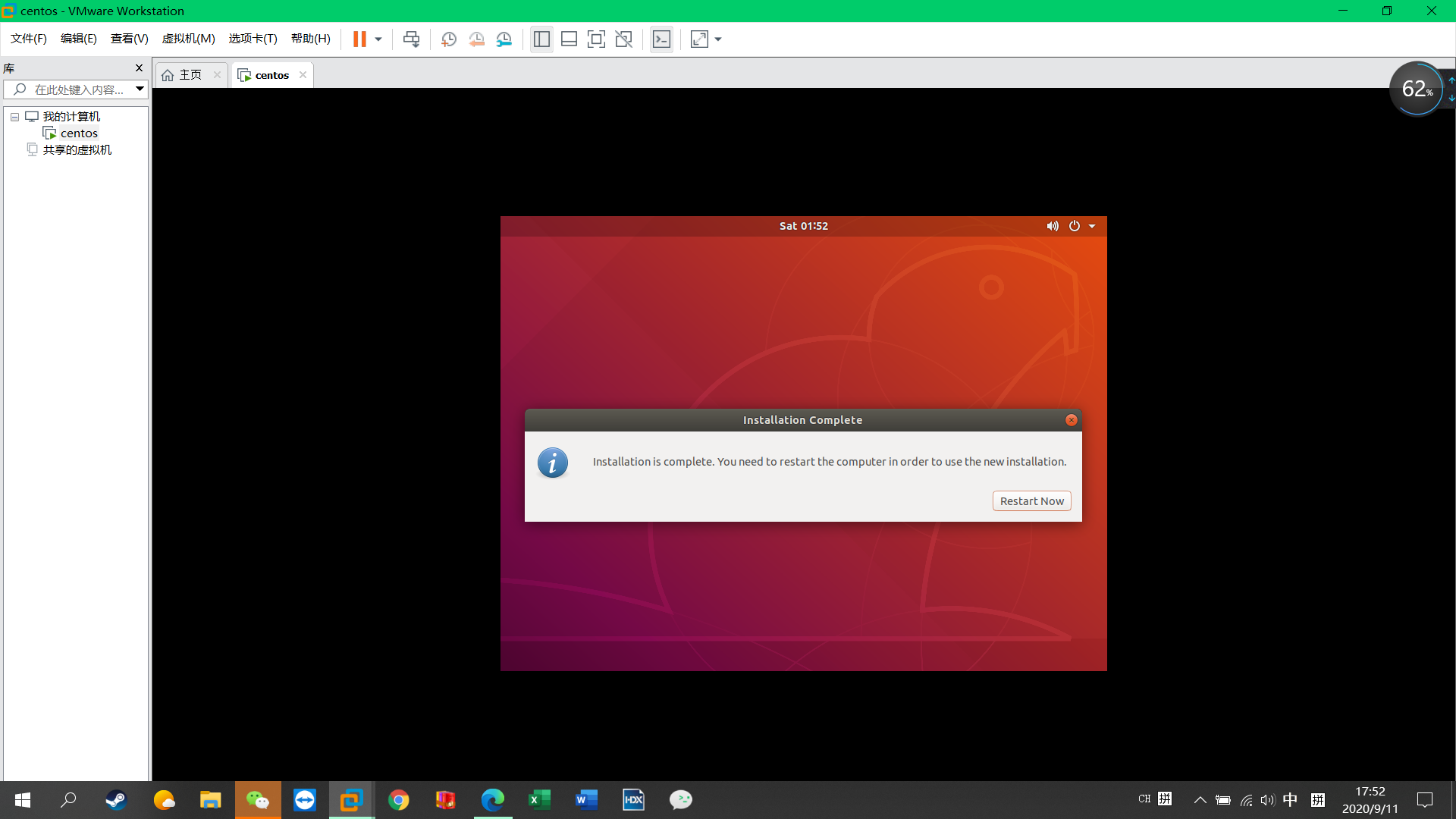The image size is (1456, 819).
Task: Click the 62% performance meter widget
Action: point(1417,89)
